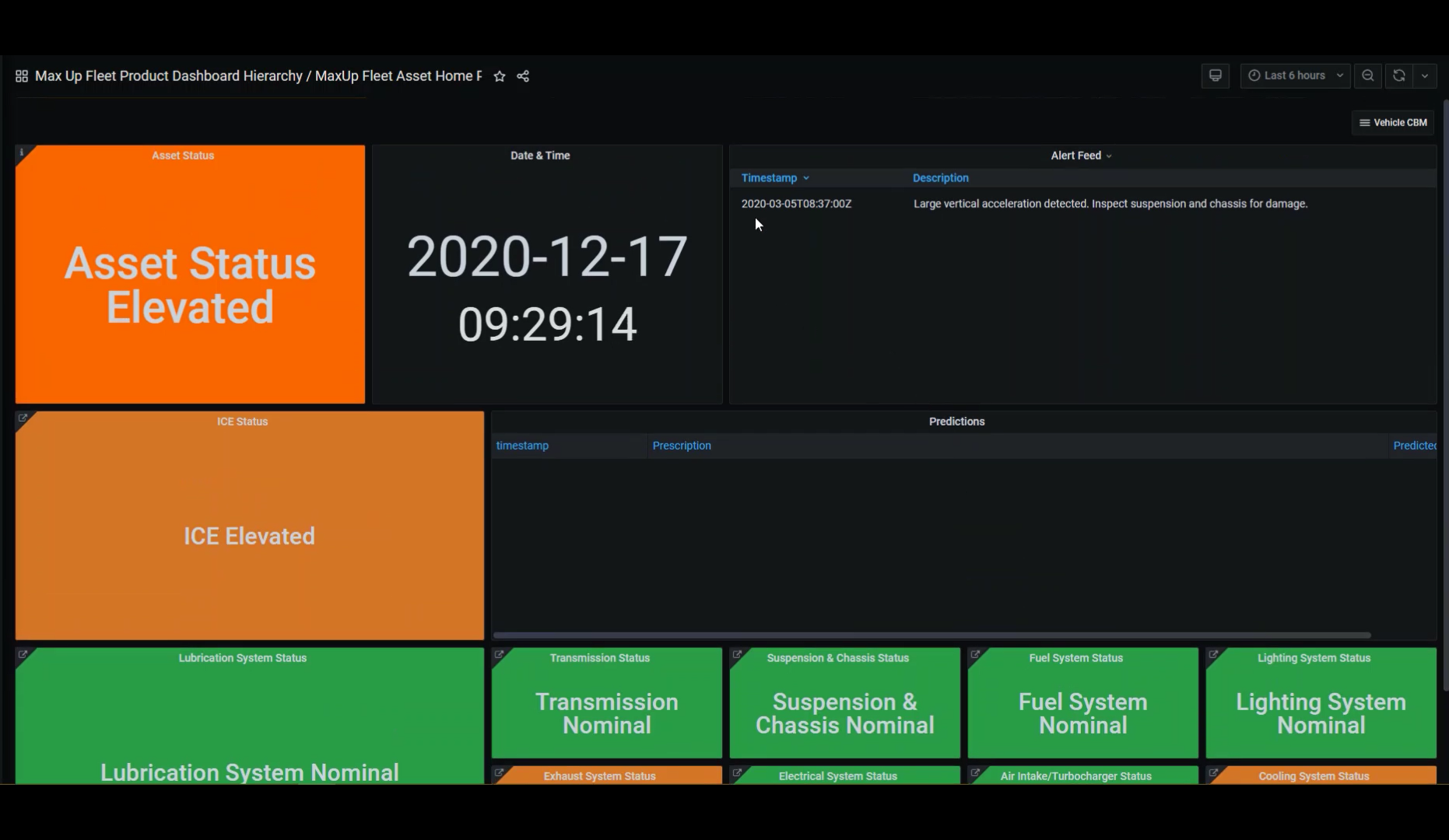
Task: Open ICE Status panel link icon
Action: pos(23,418)
